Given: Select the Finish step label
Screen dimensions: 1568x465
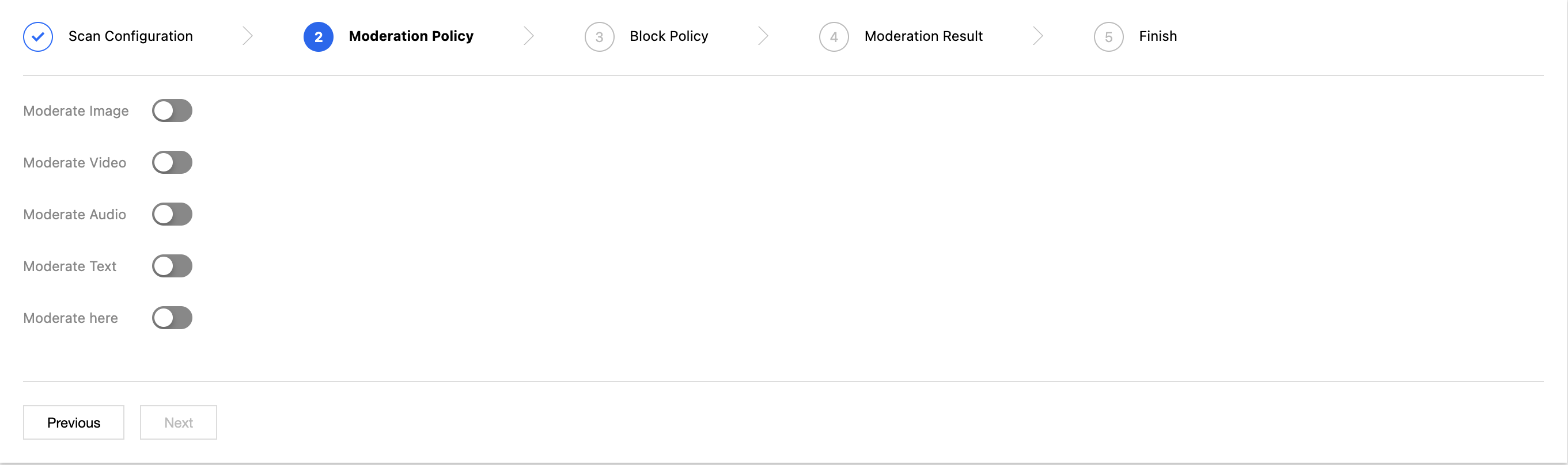Looking at the screenshot, I should (x=1157, y=36).
